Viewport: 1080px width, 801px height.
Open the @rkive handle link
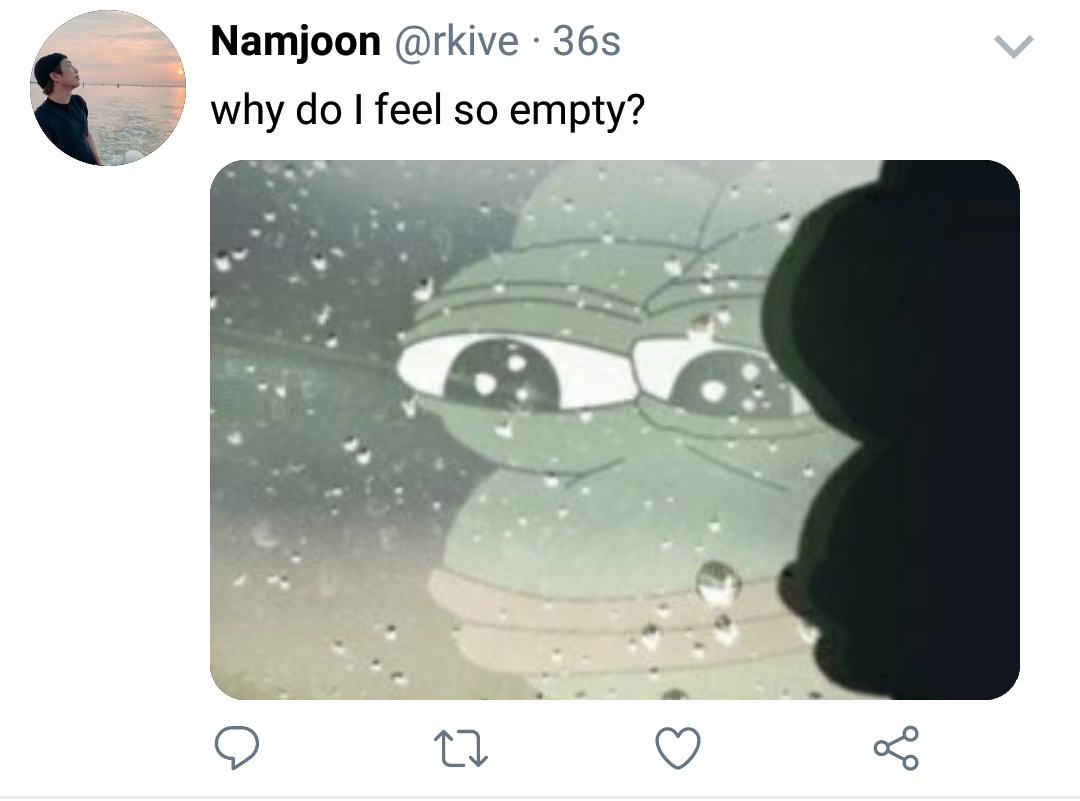tap(456, 41)
